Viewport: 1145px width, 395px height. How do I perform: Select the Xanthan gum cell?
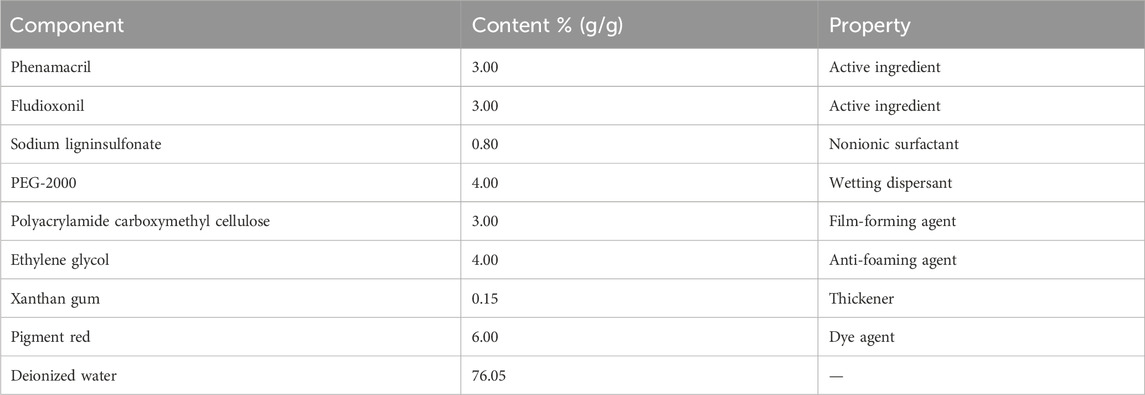[x=230, y=299]
